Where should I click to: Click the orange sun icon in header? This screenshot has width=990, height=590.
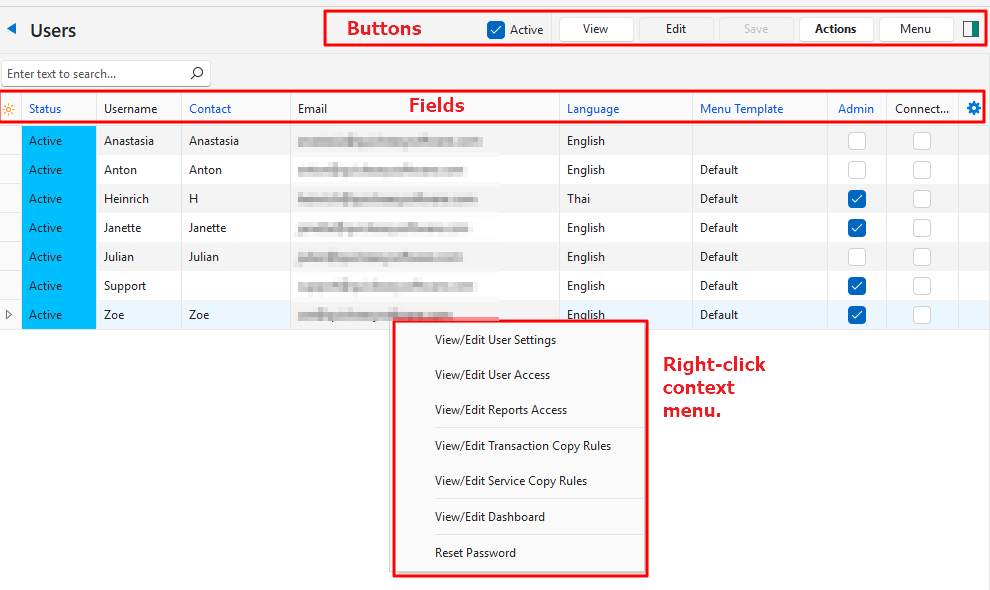pos(9,109)
